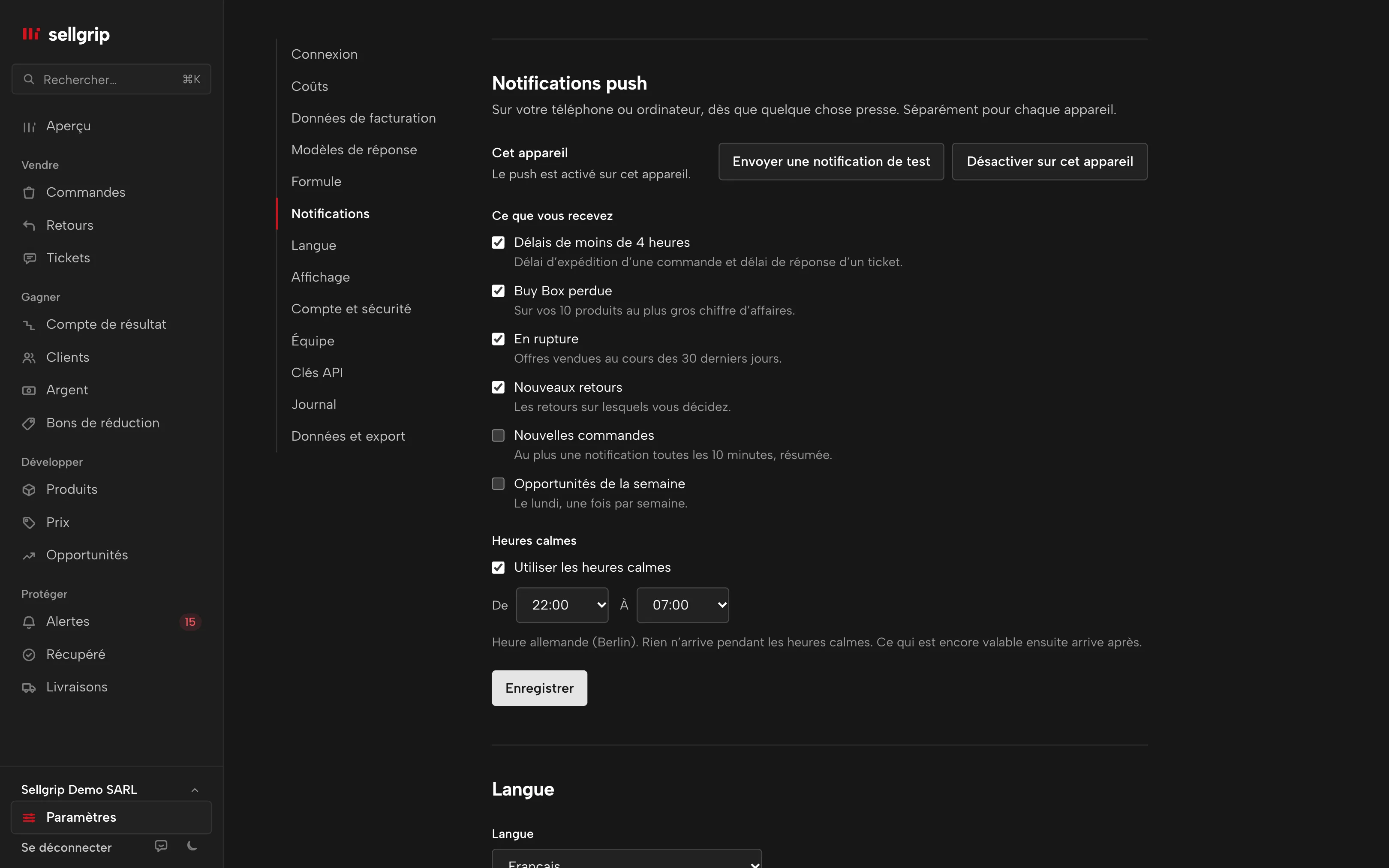Open the À 07:00 time dropdown
The height and width of the screenshot is (868, 1389).
point(682,604)
